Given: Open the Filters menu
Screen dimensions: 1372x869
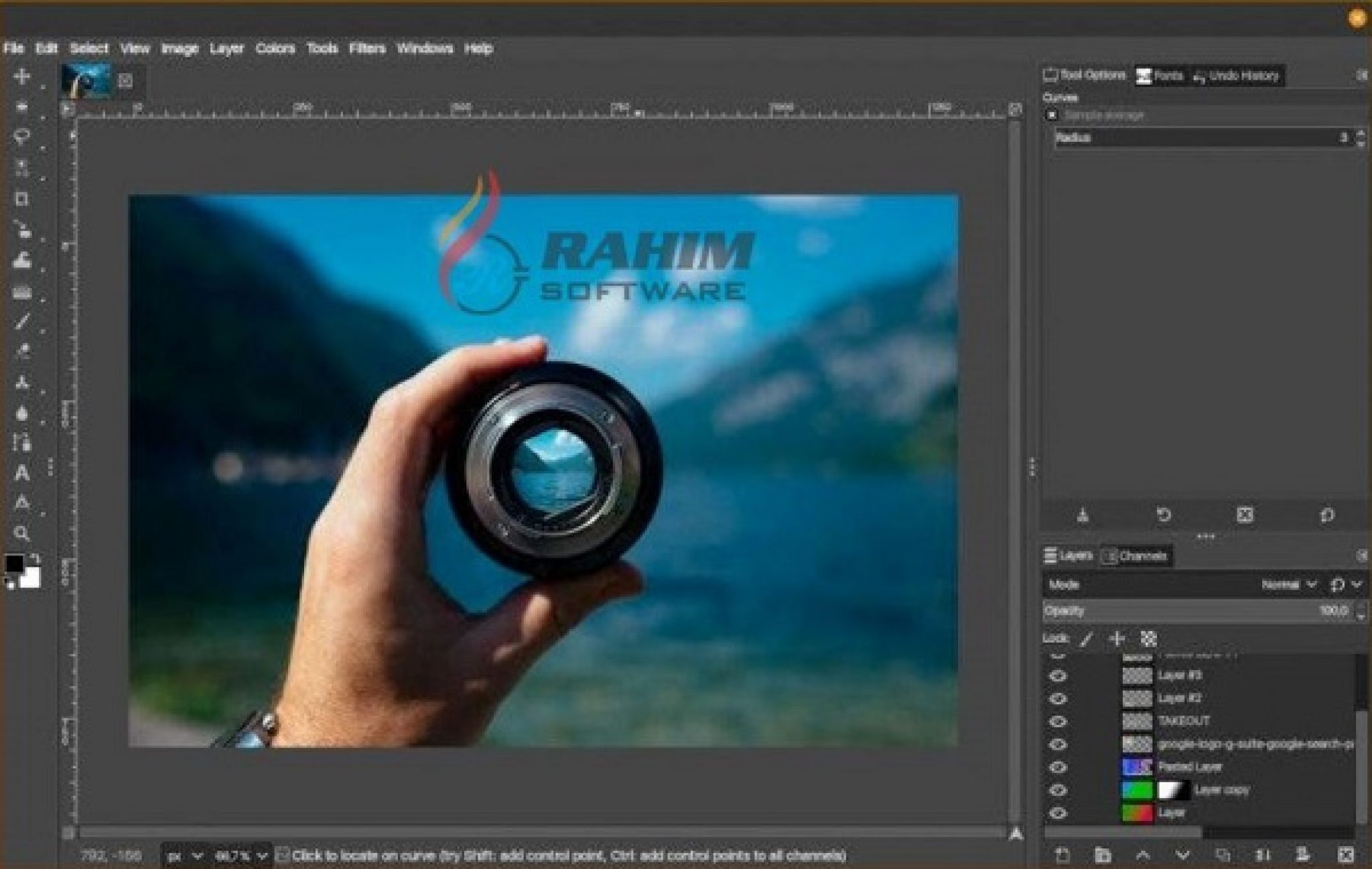Looking at the screenshot, I should (367, 48).
